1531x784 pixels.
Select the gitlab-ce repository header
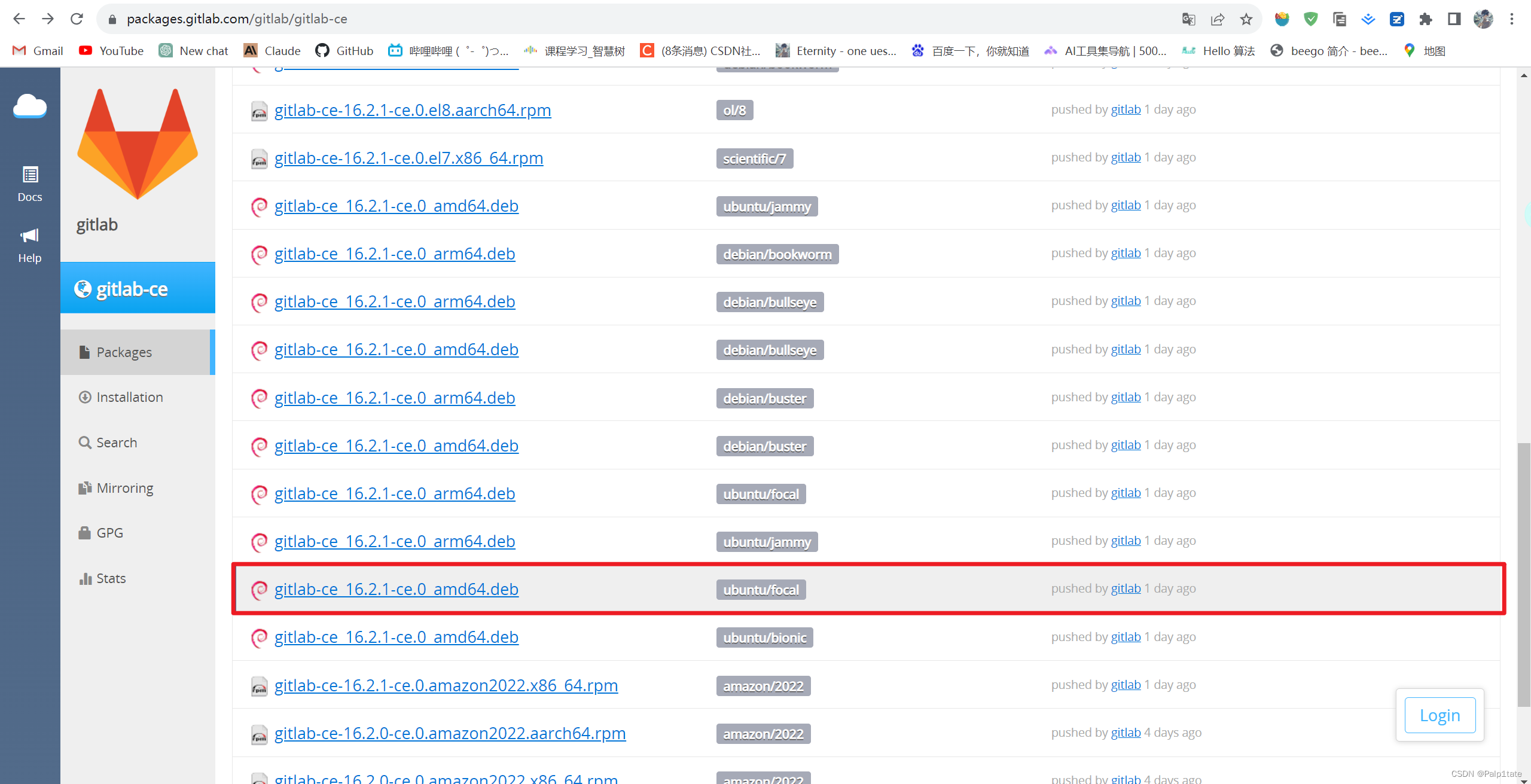(x=138, y=288)
